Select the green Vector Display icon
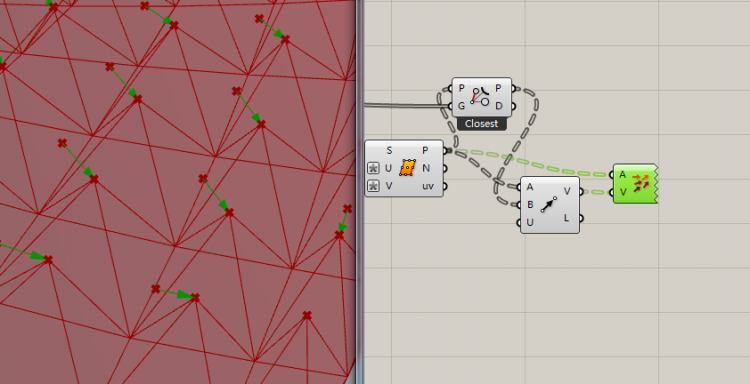 click(x=641, y=184)
